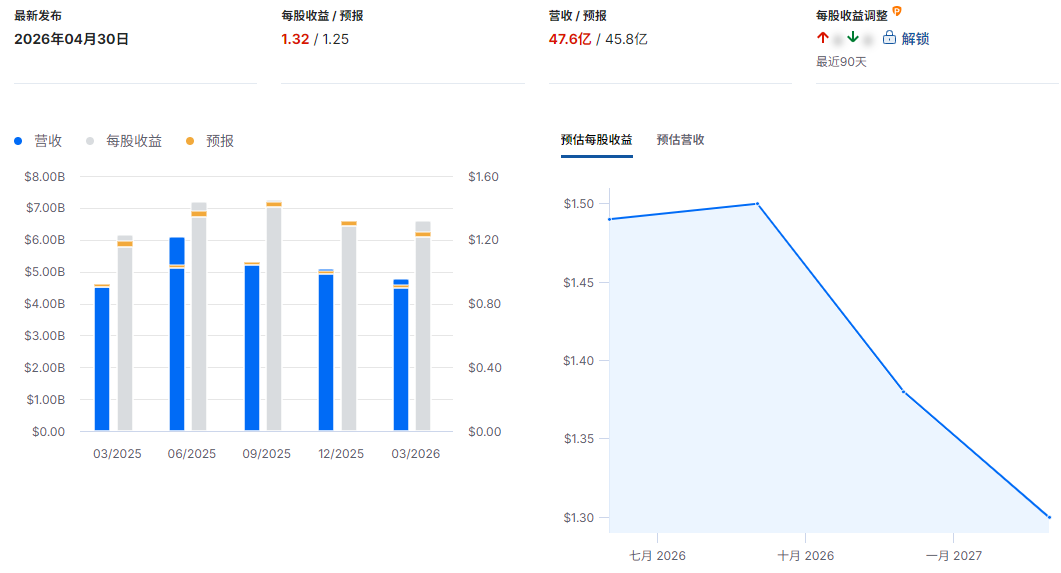
Task: Open the 解锁 unlock link
Action: (x=915, y=39)
